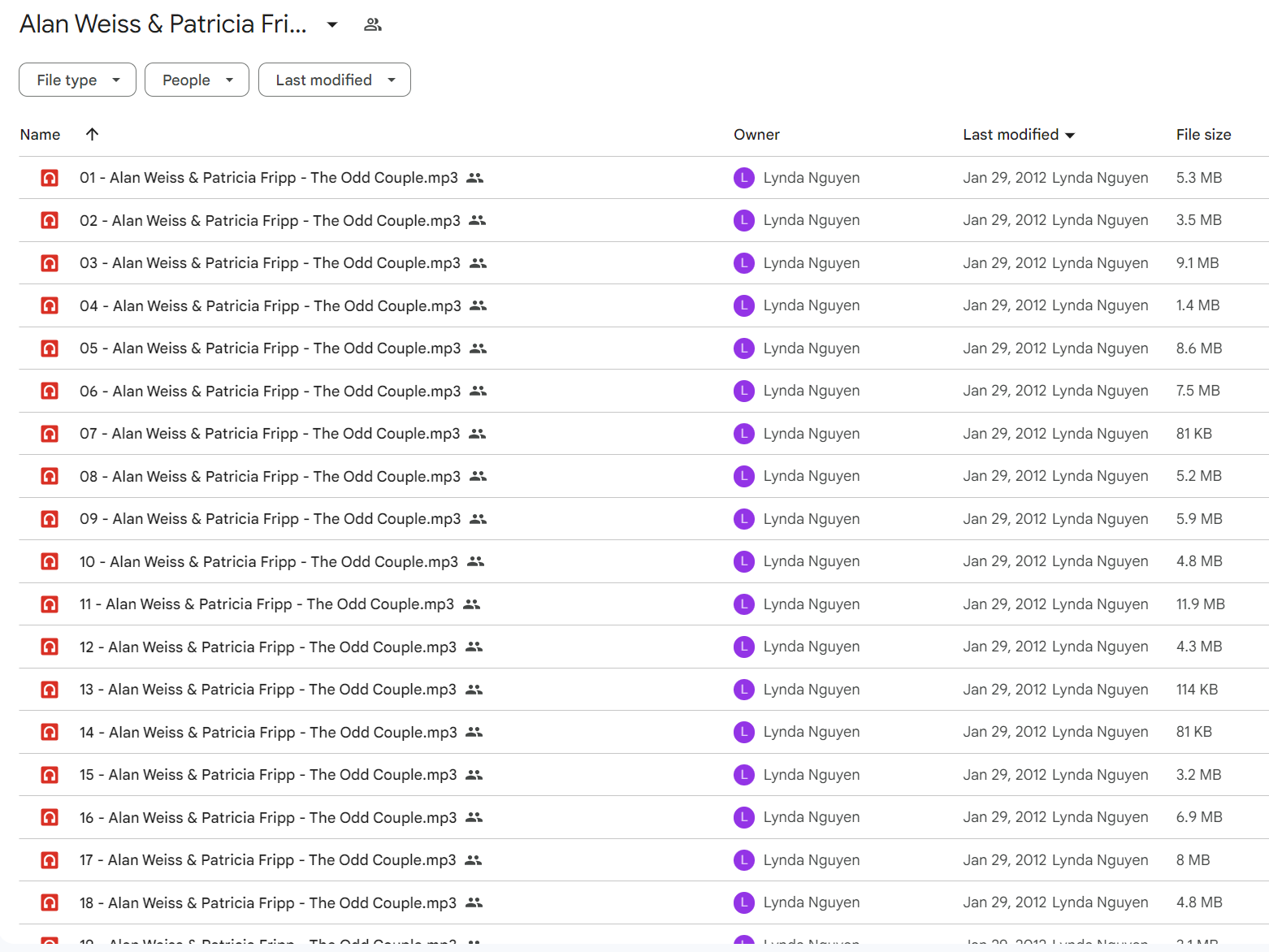Viewport: 1269px width, 952px height.
Task: Click the audio icon of file 03
Action: pos(50,263)
